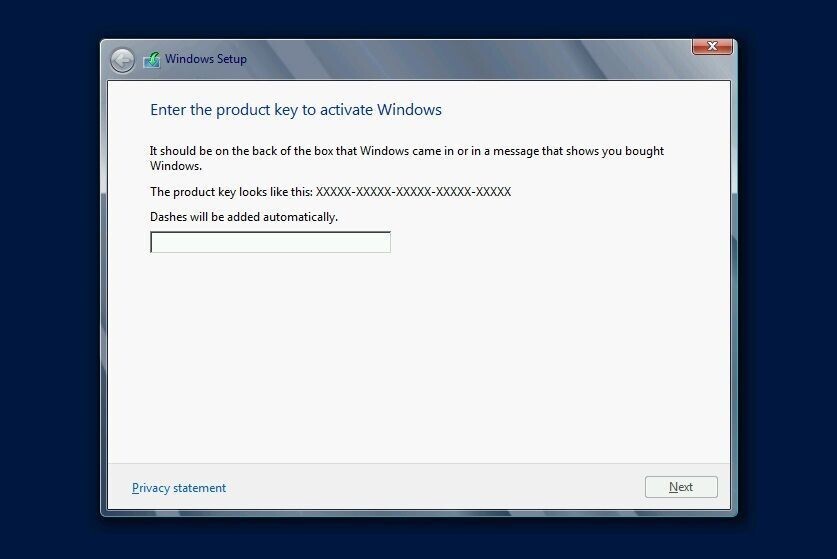Open the Privacy statement link

tap(179, 488)
